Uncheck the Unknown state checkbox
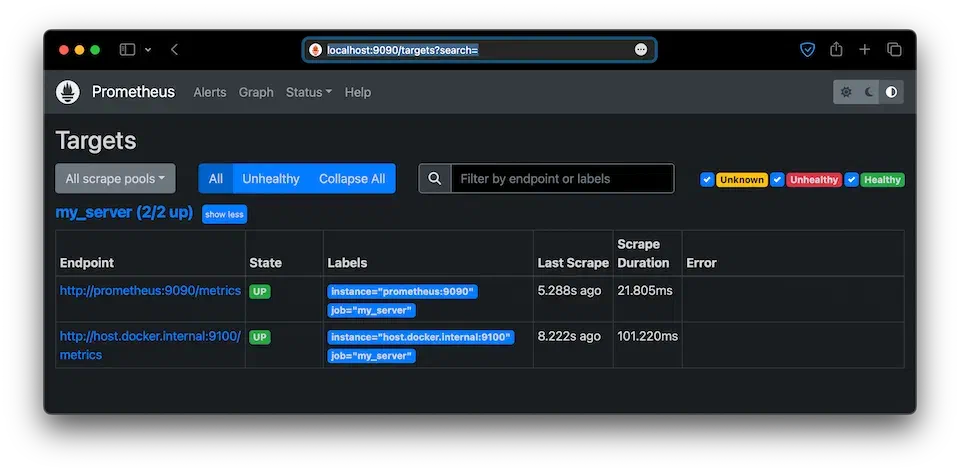Viewport: 960px width, 472px height. (707, 180)
